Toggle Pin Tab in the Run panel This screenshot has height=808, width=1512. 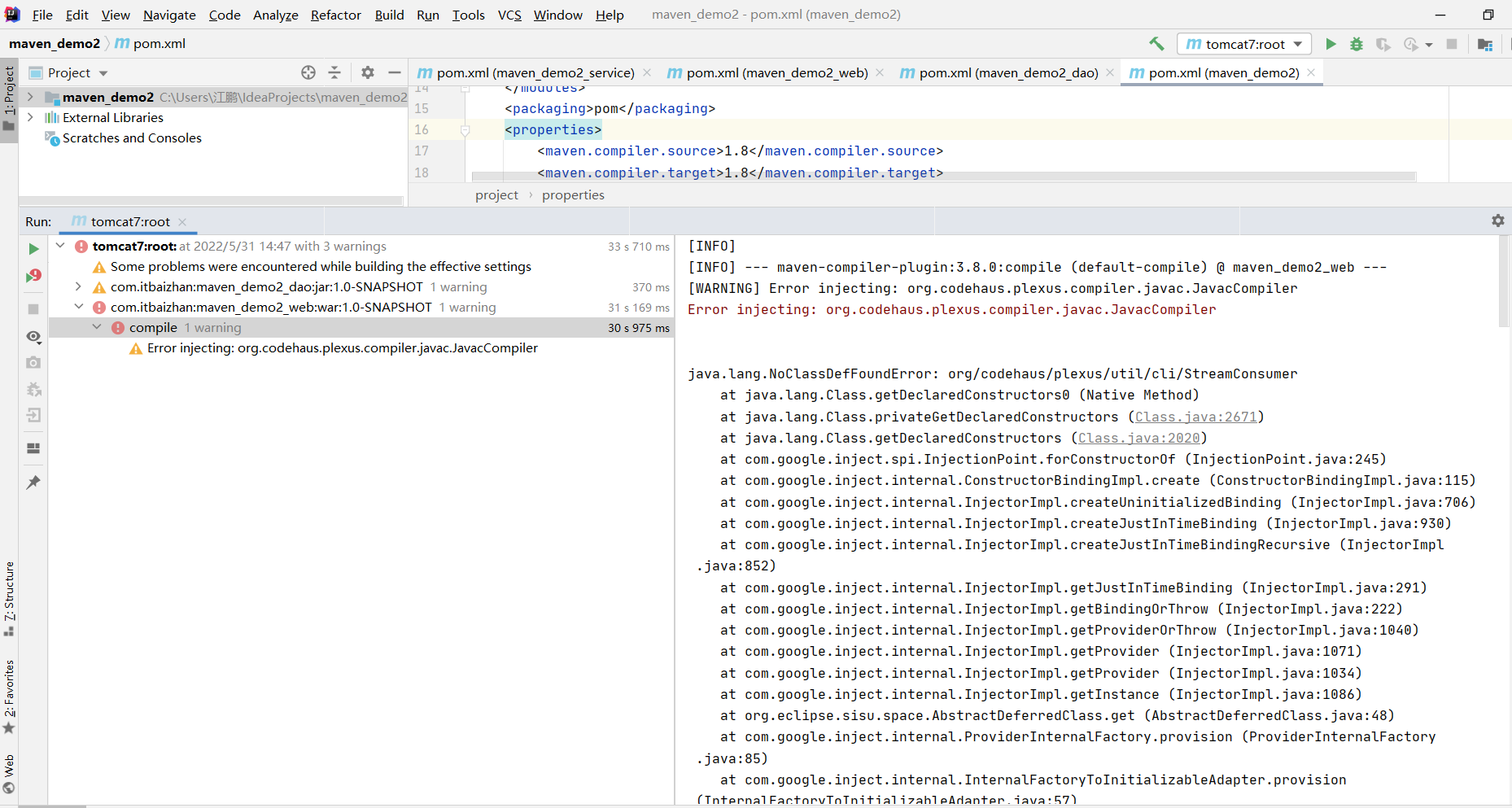tap(33, 483)
